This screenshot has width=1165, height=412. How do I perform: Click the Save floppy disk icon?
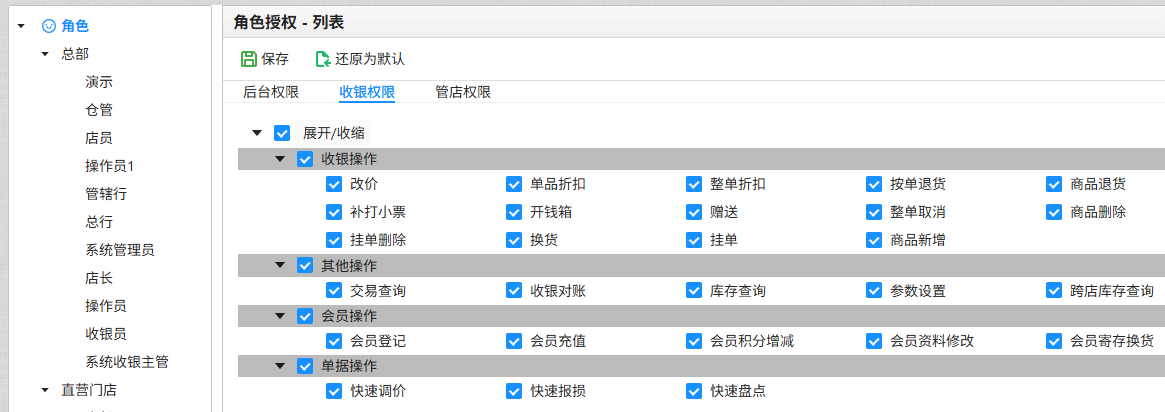tap(249, 59)
